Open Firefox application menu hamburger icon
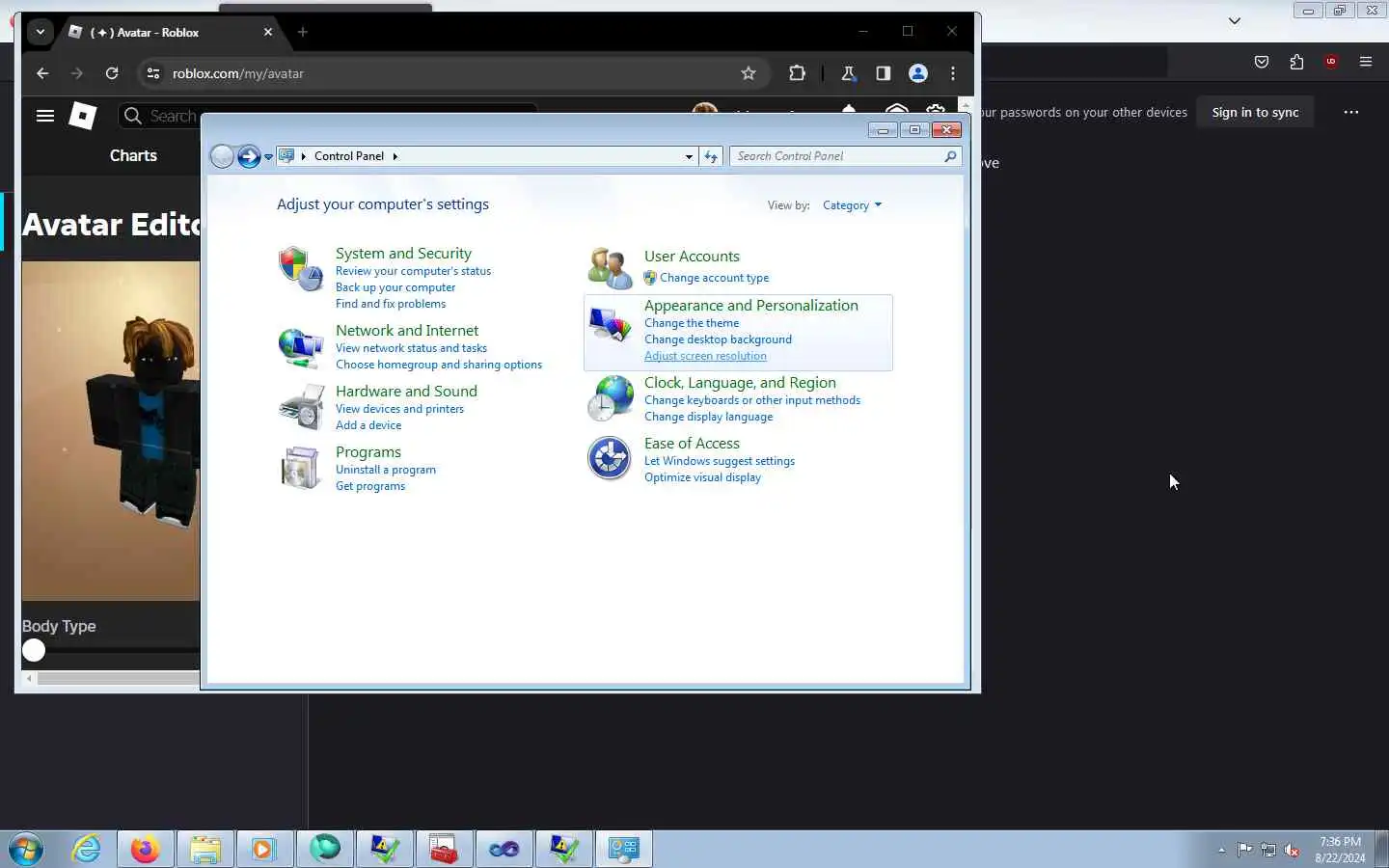 1366,62
